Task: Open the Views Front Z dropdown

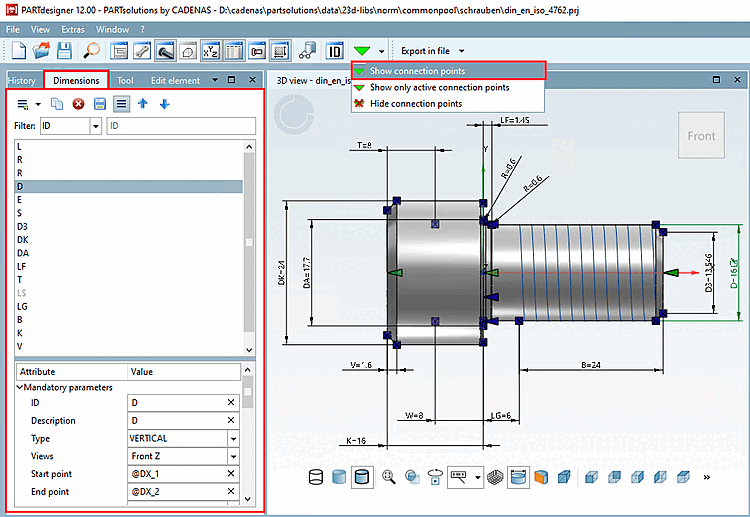Action: [233, 456]
